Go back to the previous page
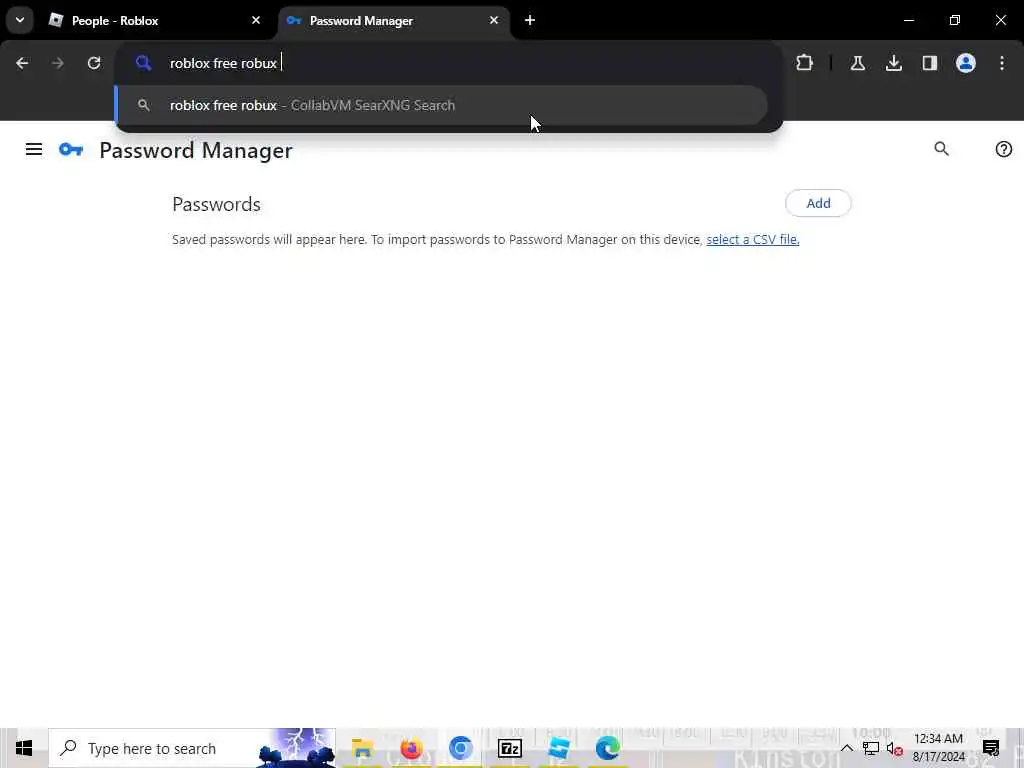The image size is (1024, 768). coord(22,63)
